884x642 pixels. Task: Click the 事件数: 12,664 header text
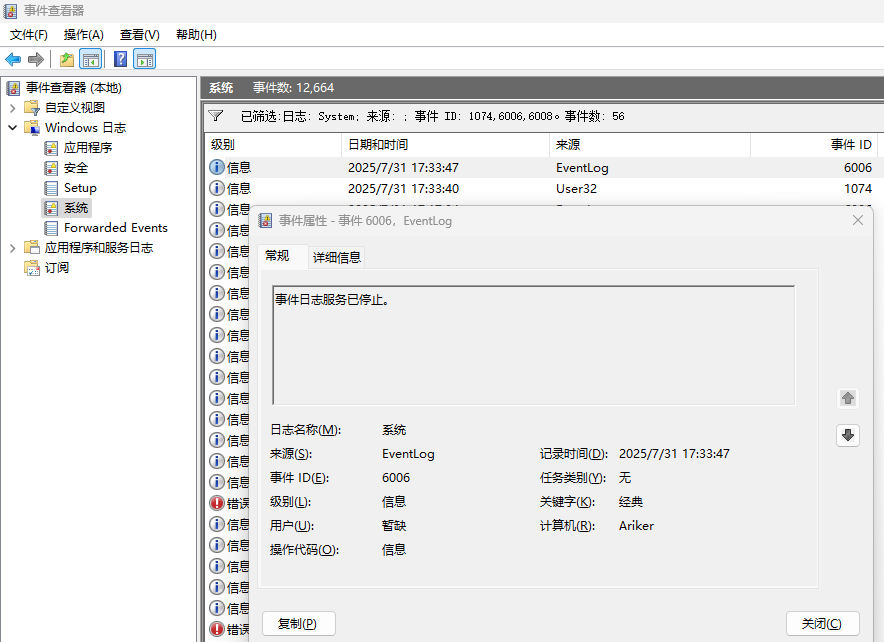tap(293, 88)
